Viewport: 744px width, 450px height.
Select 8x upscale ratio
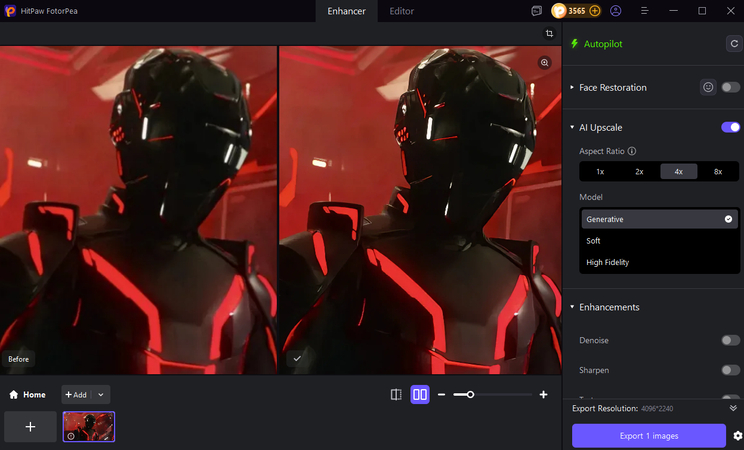(718, 171)
